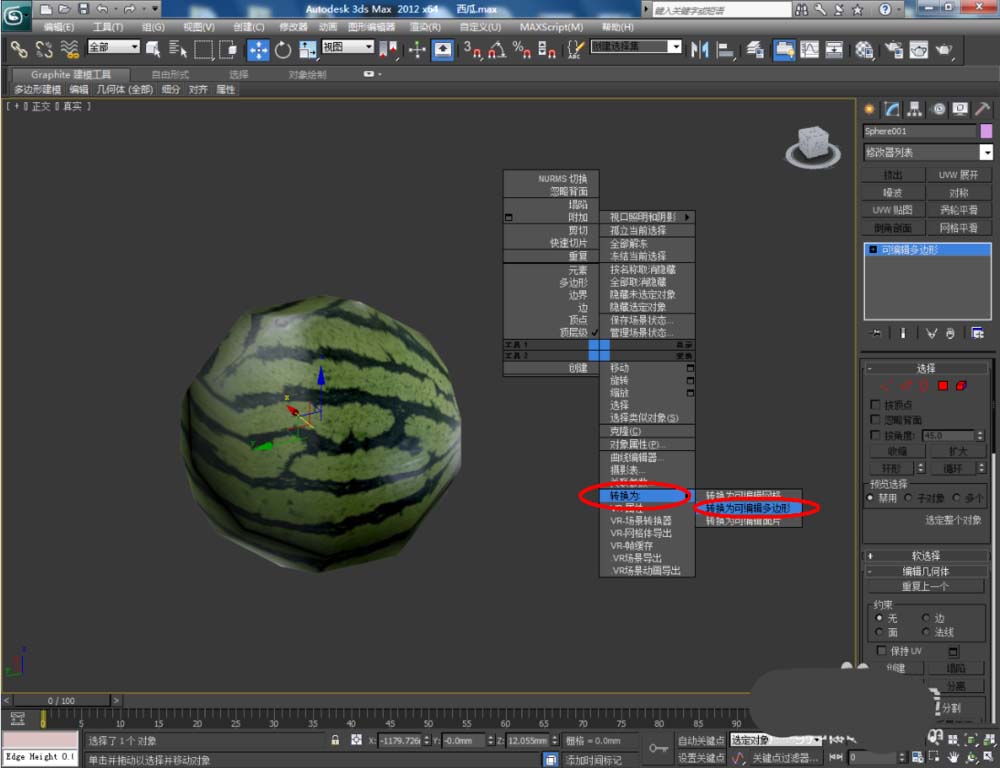
Task: Activate the Select and Move tool
Action: click(258, 50)
